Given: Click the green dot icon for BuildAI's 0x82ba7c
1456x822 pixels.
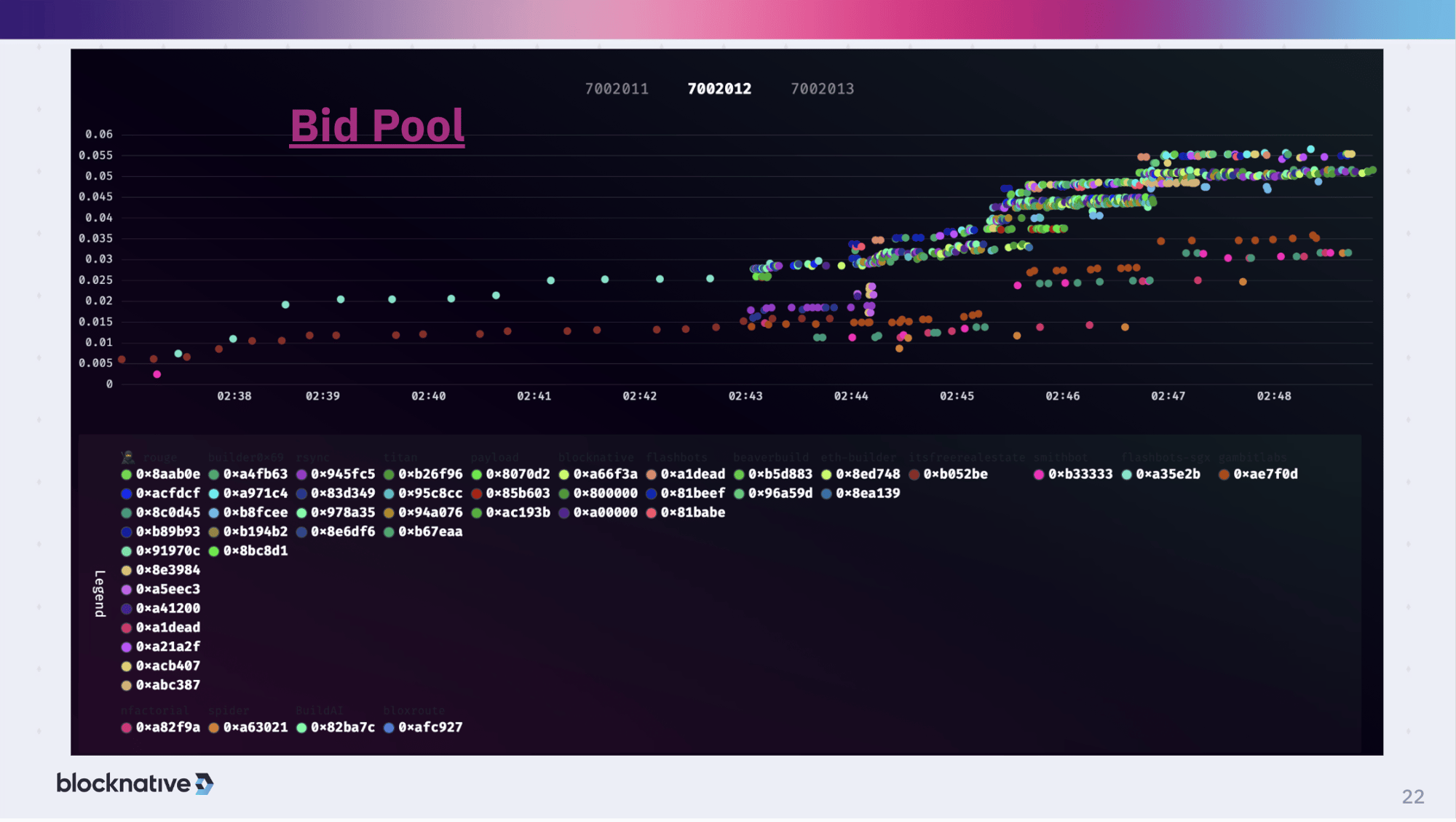Looking at the screenshot, I should click(x=301, y=727).
